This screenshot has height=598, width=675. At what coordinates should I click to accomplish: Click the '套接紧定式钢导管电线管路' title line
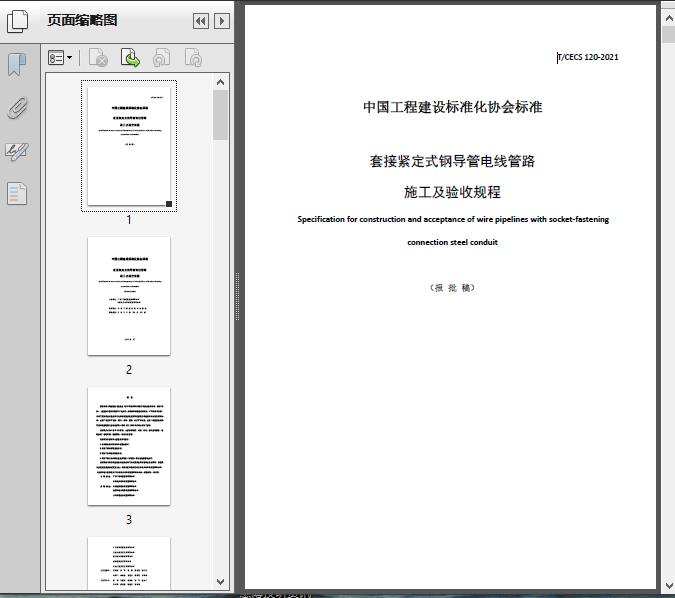[x=452, y=161]
